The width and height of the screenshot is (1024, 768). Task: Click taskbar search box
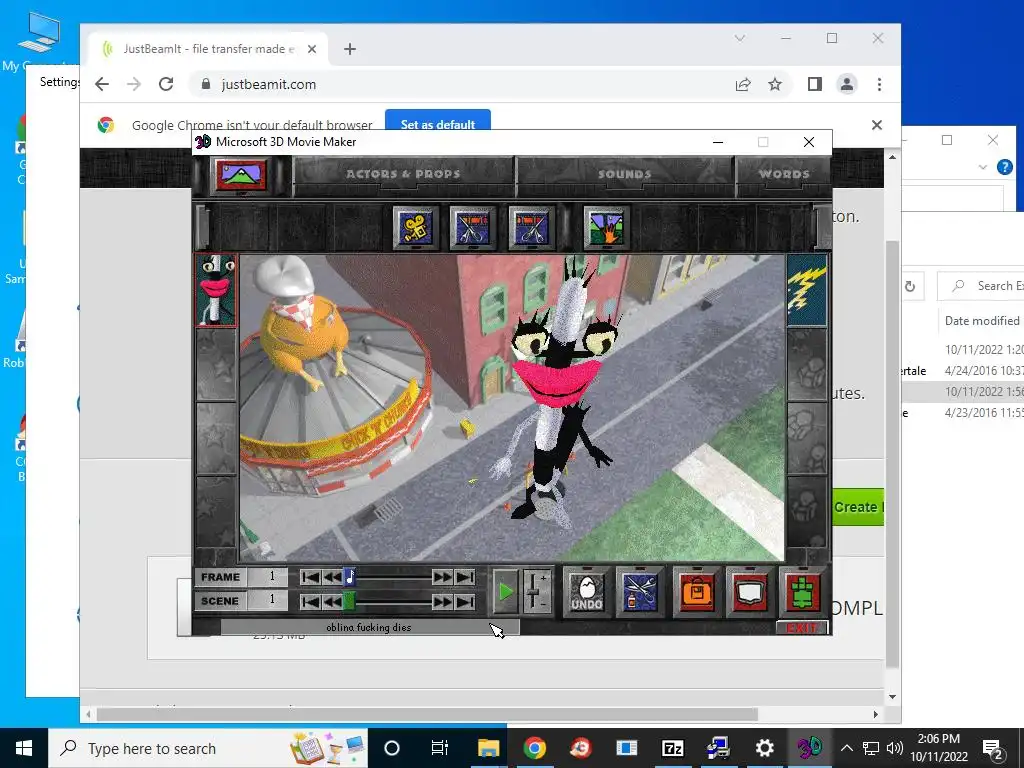pyautogui.click(x=208, y=748)
